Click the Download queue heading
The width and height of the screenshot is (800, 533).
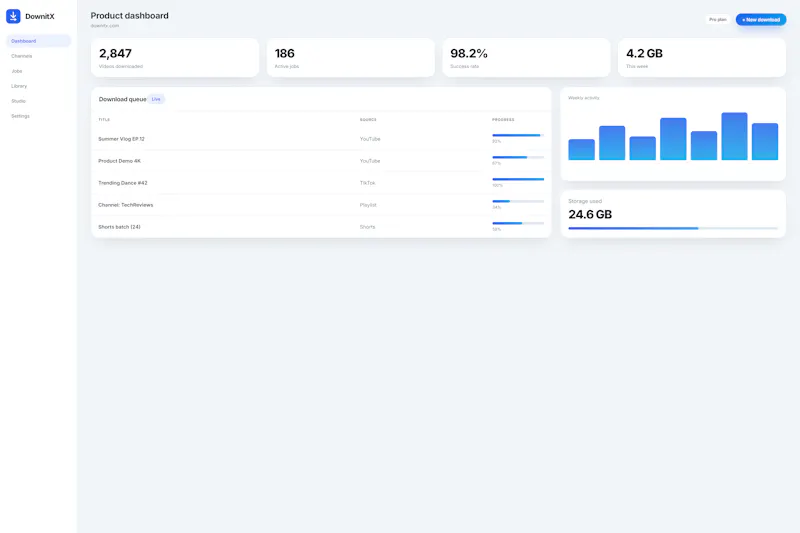click(122, 99)
